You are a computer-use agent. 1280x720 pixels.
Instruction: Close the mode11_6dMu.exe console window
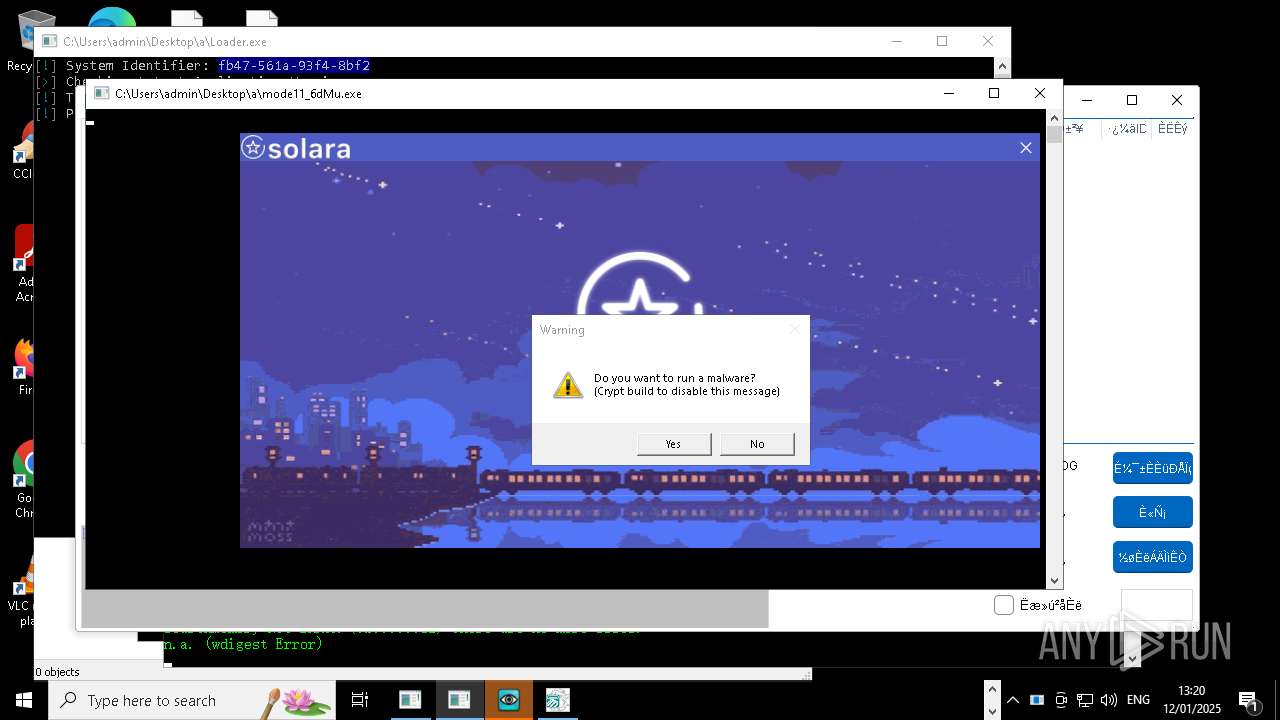click(1040, 93)
